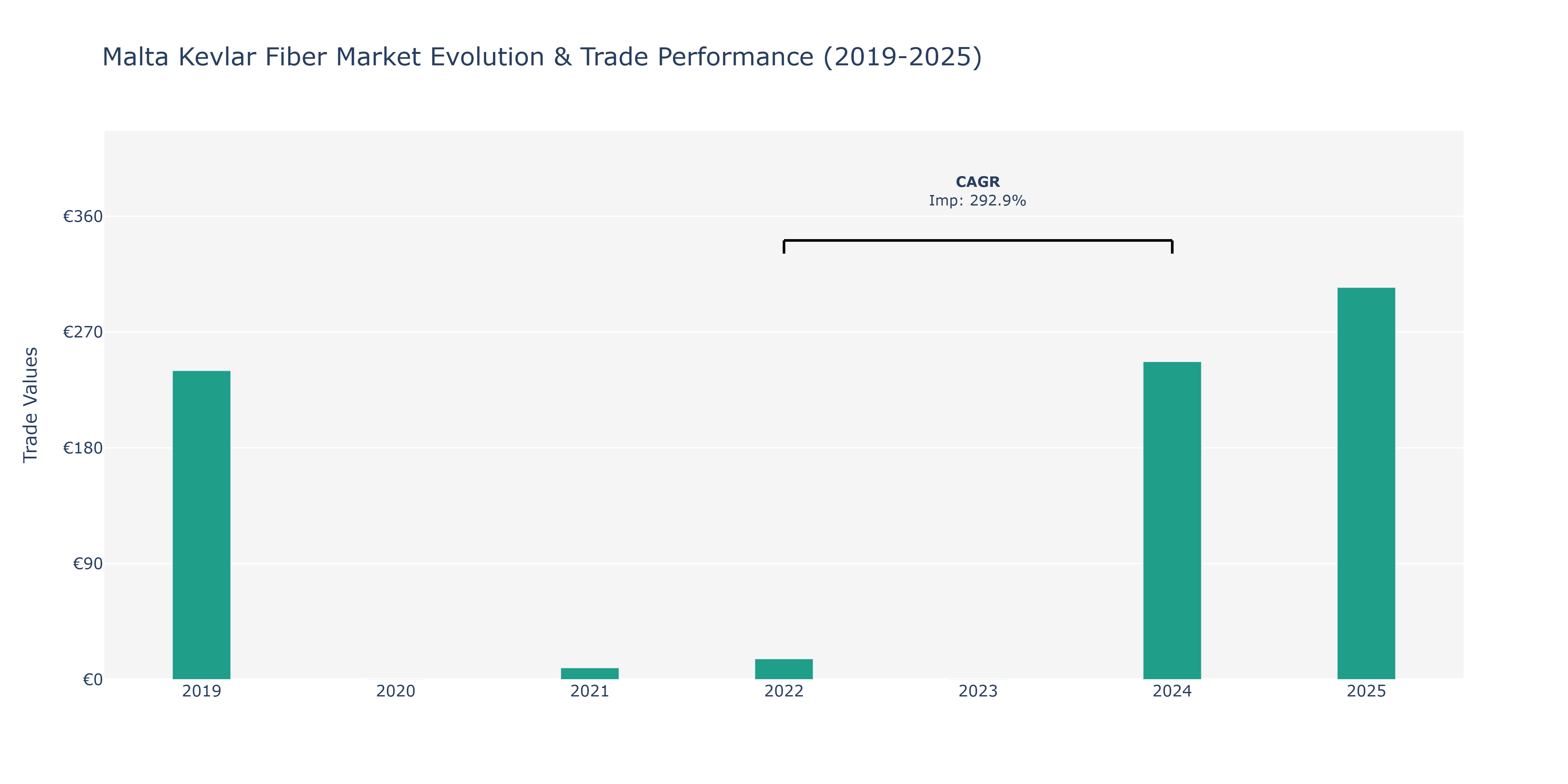Click the 'CAGR' annotation label
The image size is (1568, 784).
978,182
